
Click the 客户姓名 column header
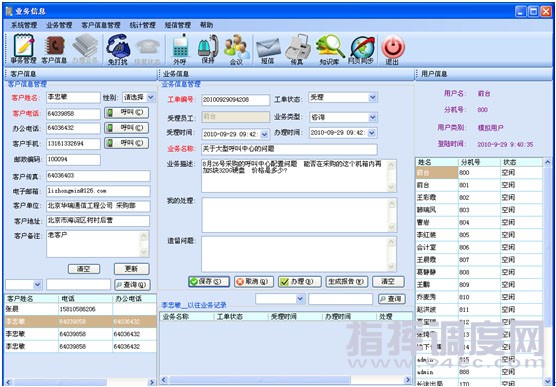click(32, 299)
